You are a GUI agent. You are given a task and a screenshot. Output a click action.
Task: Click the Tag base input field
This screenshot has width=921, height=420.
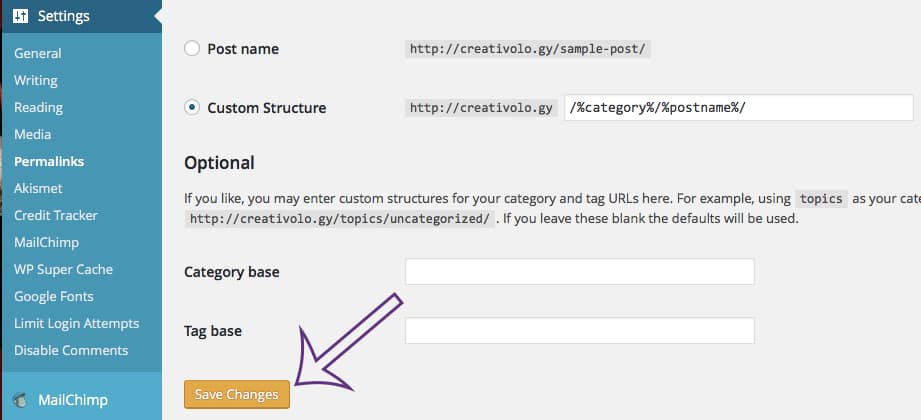579,331
